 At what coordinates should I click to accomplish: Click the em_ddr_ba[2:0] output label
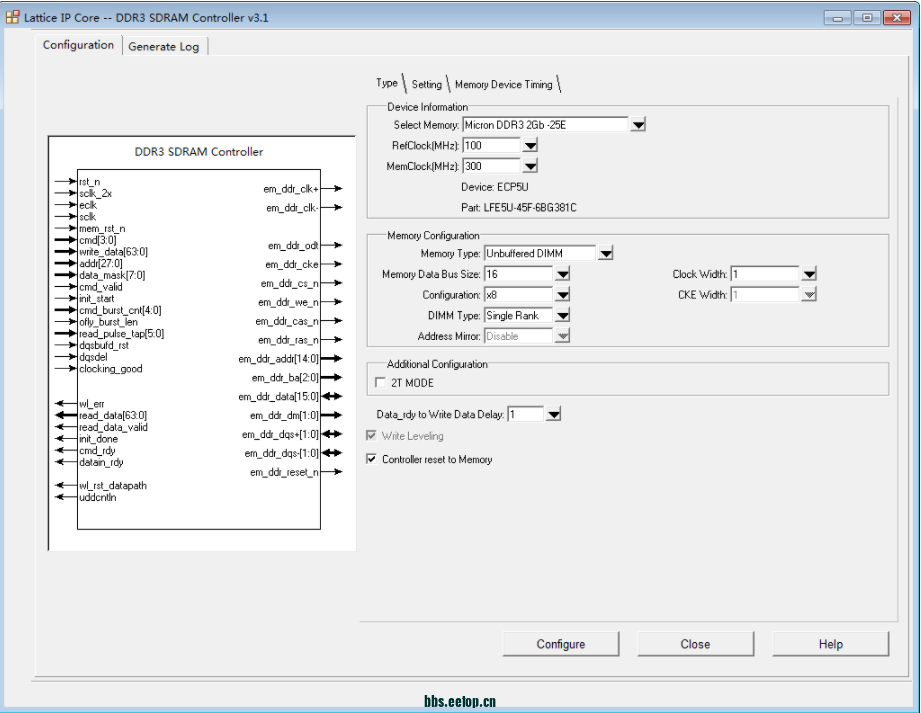click(x=285, y=378)
